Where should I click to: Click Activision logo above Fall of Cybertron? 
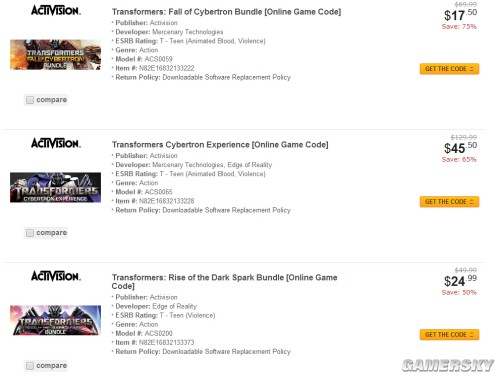56,10
